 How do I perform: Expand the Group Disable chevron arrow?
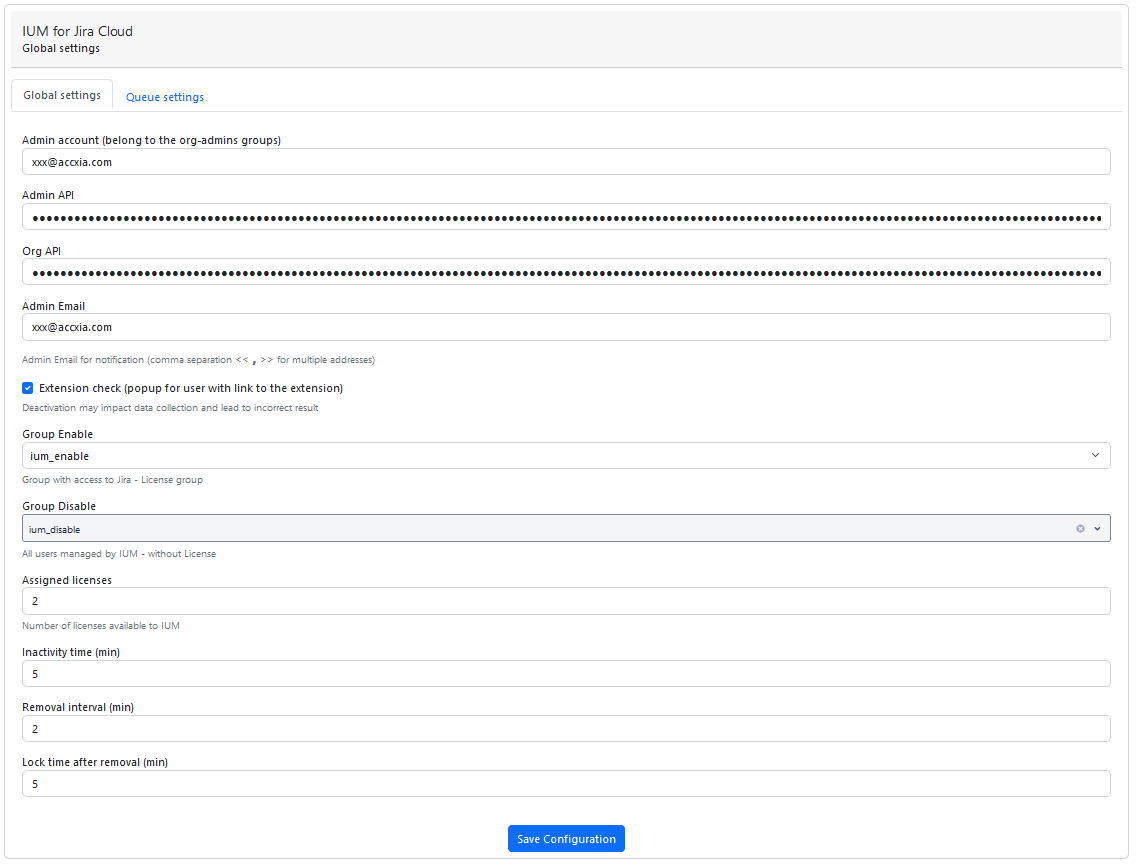(1097, 529)
